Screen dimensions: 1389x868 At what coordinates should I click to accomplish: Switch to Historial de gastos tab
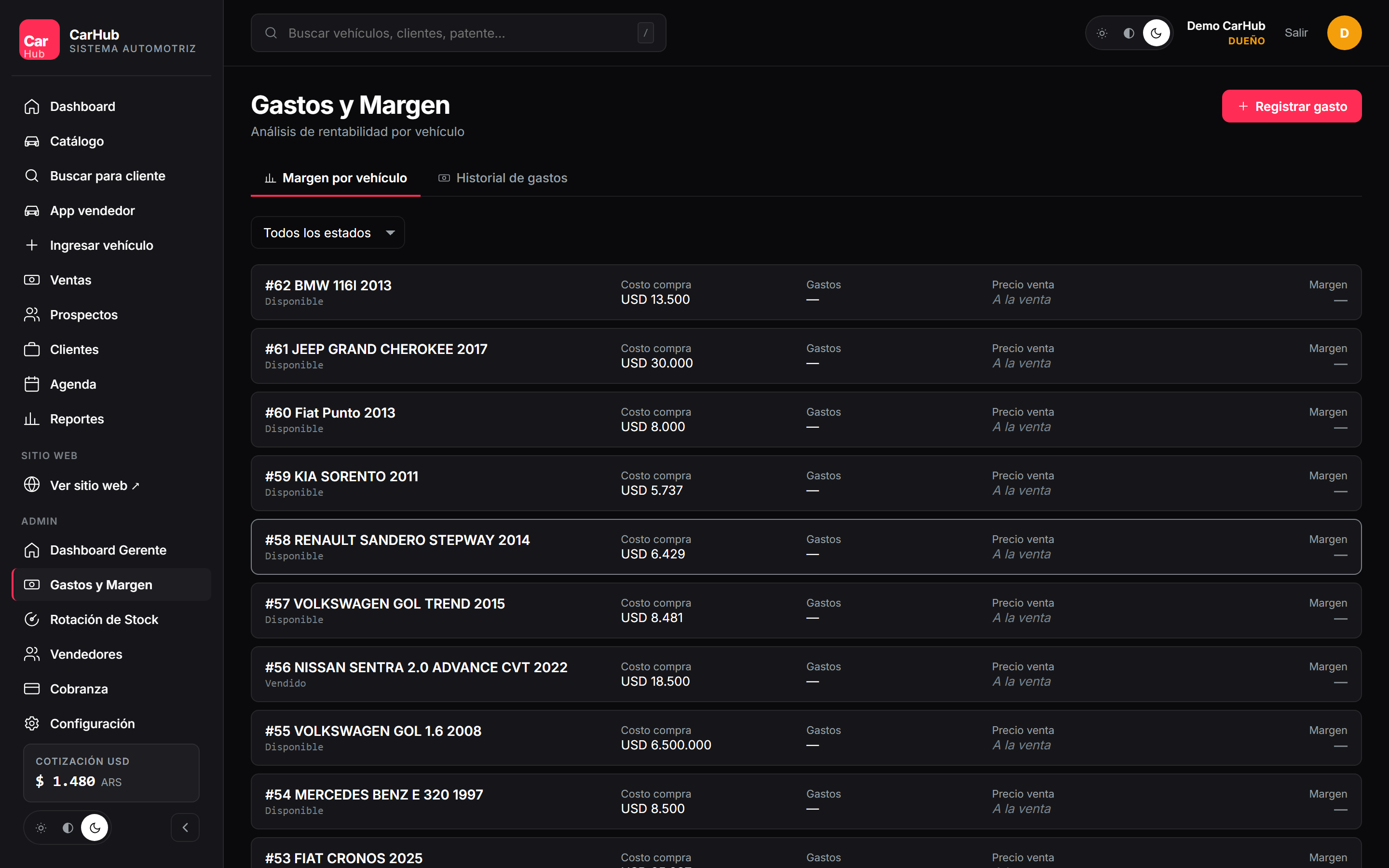pos(503,178)
